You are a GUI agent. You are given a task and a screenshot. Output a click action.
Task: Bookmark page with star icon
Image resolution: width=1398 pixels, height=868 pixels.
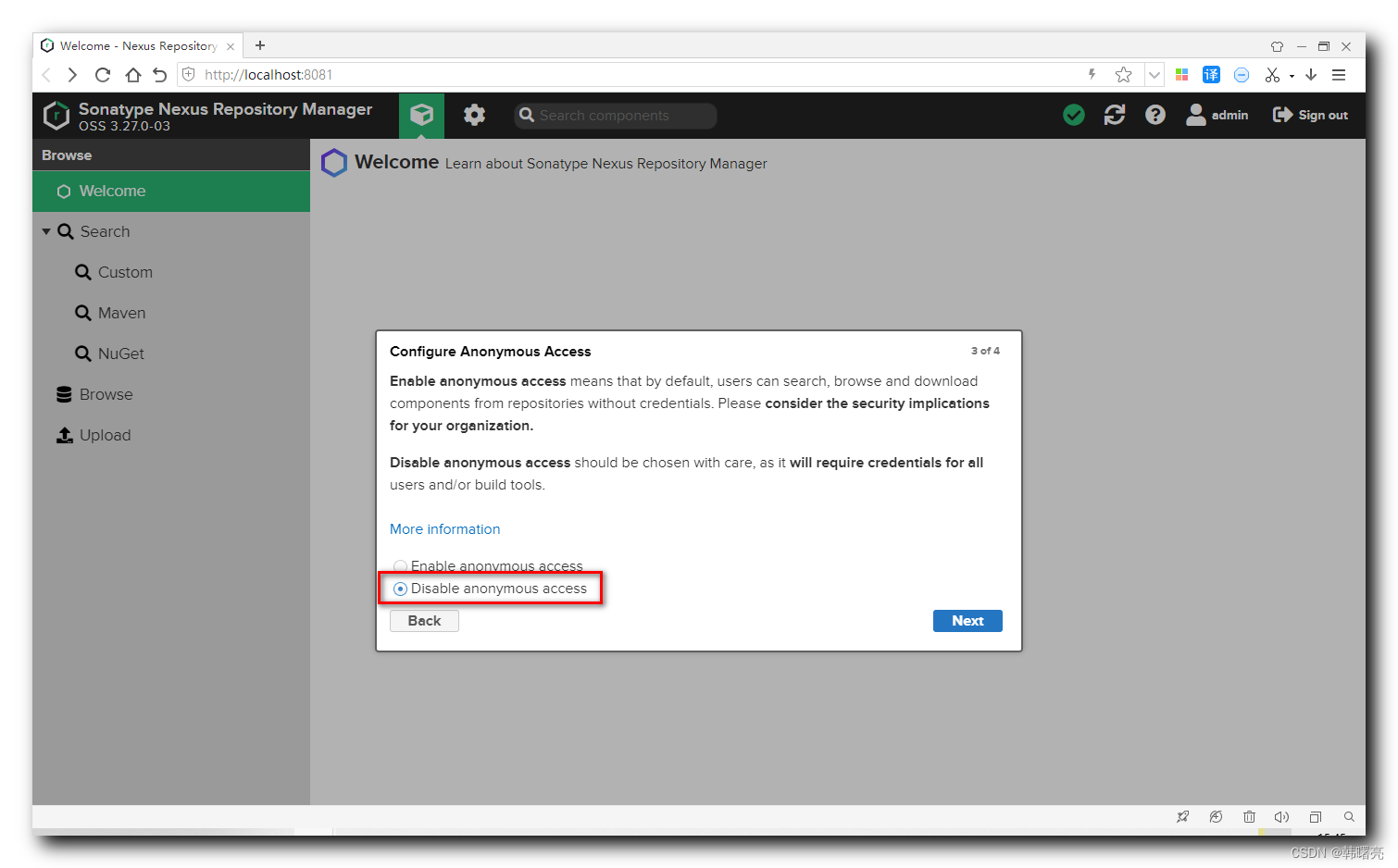1123,75
